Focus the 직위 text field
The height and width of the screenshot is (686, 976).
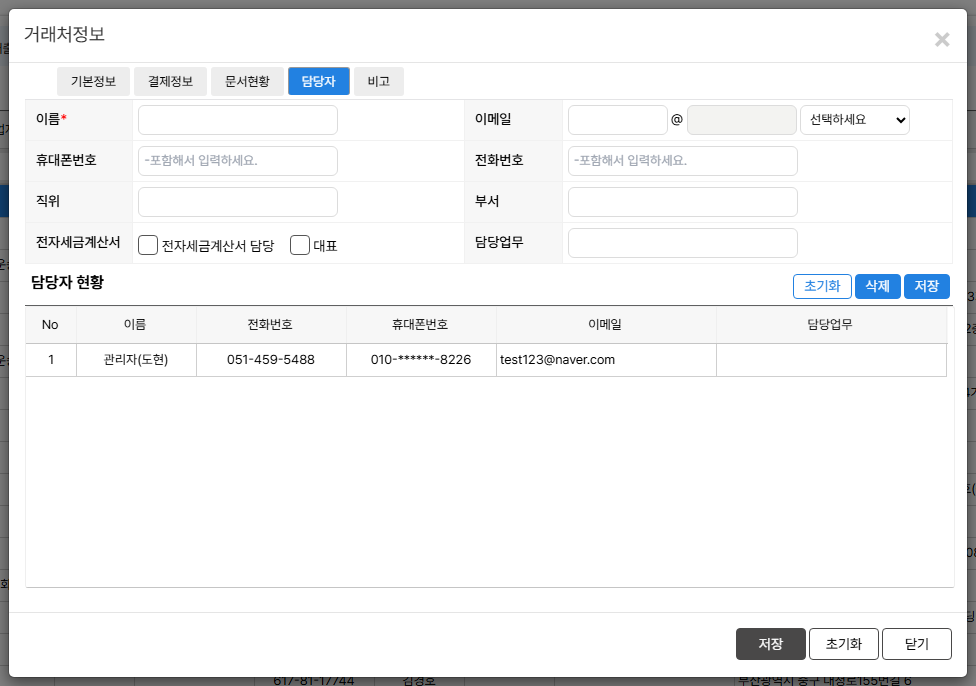point(238,202)
